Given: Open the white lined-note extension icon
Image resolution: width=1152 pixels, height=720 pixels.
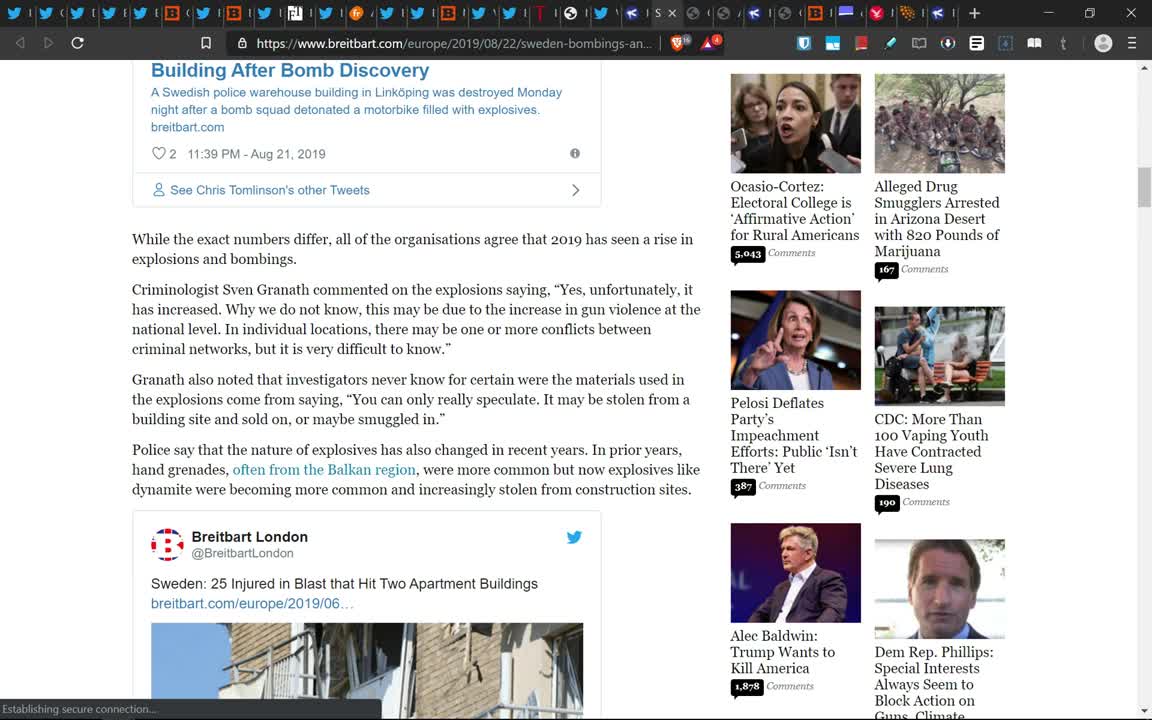Looking at the screenshot, I should [x=976, y=43].
